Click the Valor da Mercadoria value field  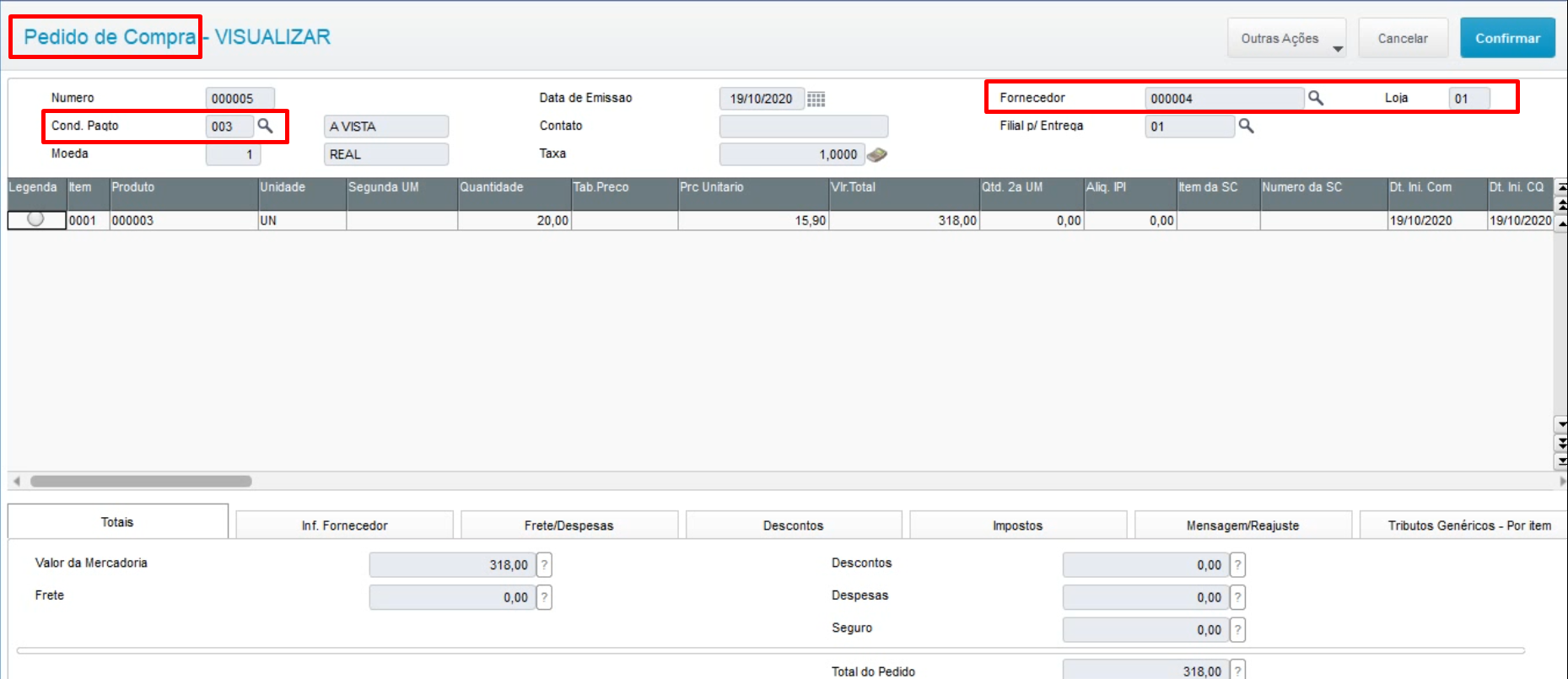[452, 565]
